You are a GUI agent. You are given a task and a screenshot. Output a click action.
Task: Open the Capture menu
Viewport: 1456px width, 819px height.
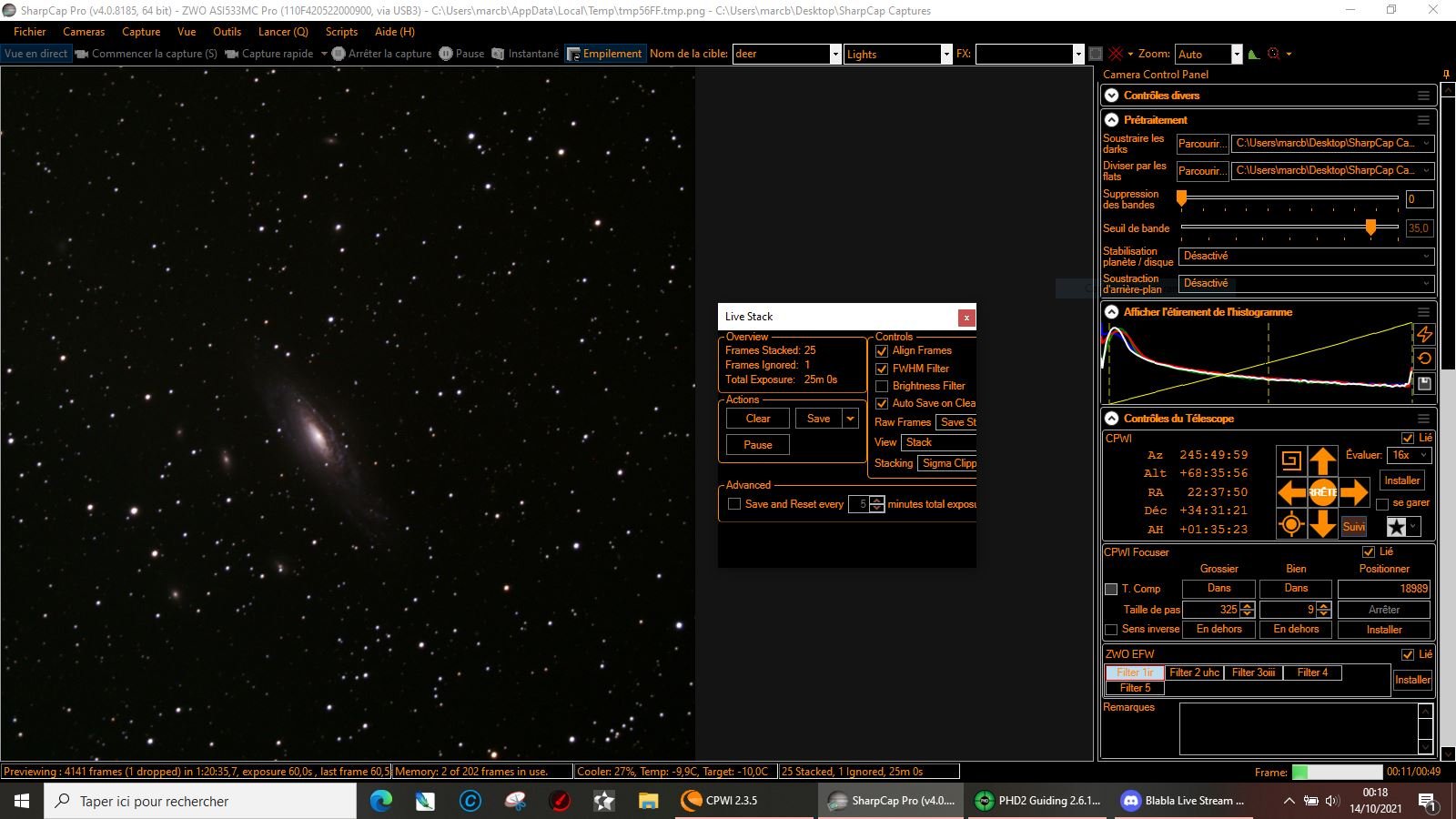(x=141, y=31)
